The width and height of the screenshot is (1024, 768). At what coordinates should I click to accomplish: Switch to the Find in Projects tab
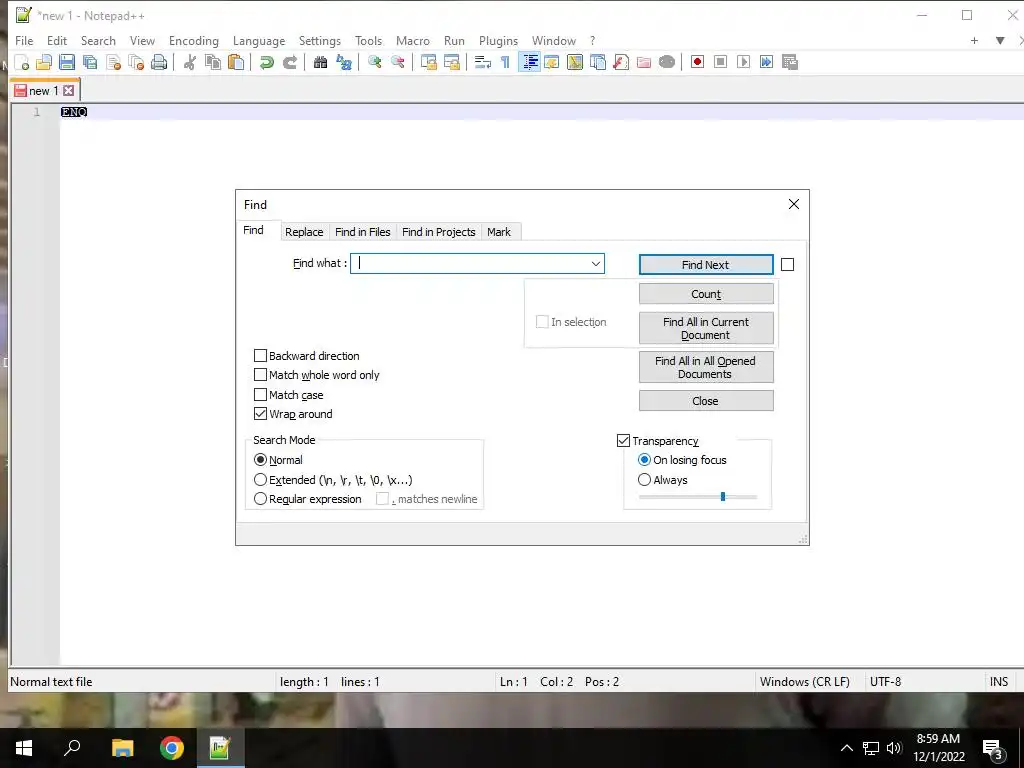pos(438,232)
